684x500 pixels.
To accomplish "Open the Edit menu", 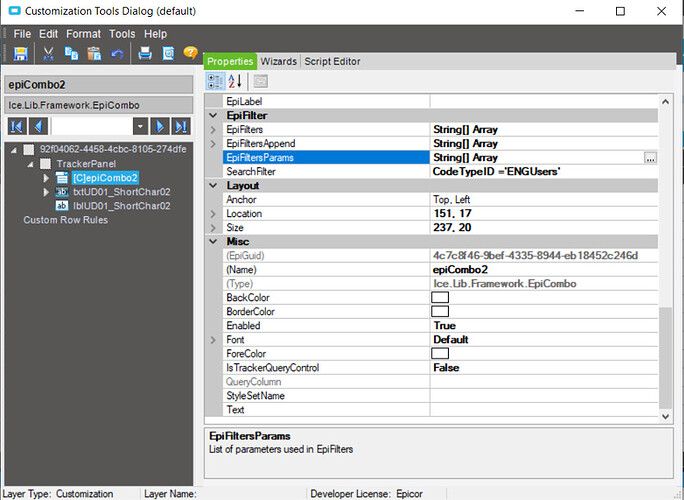I will pyautogui.click(x=48, y=34).
